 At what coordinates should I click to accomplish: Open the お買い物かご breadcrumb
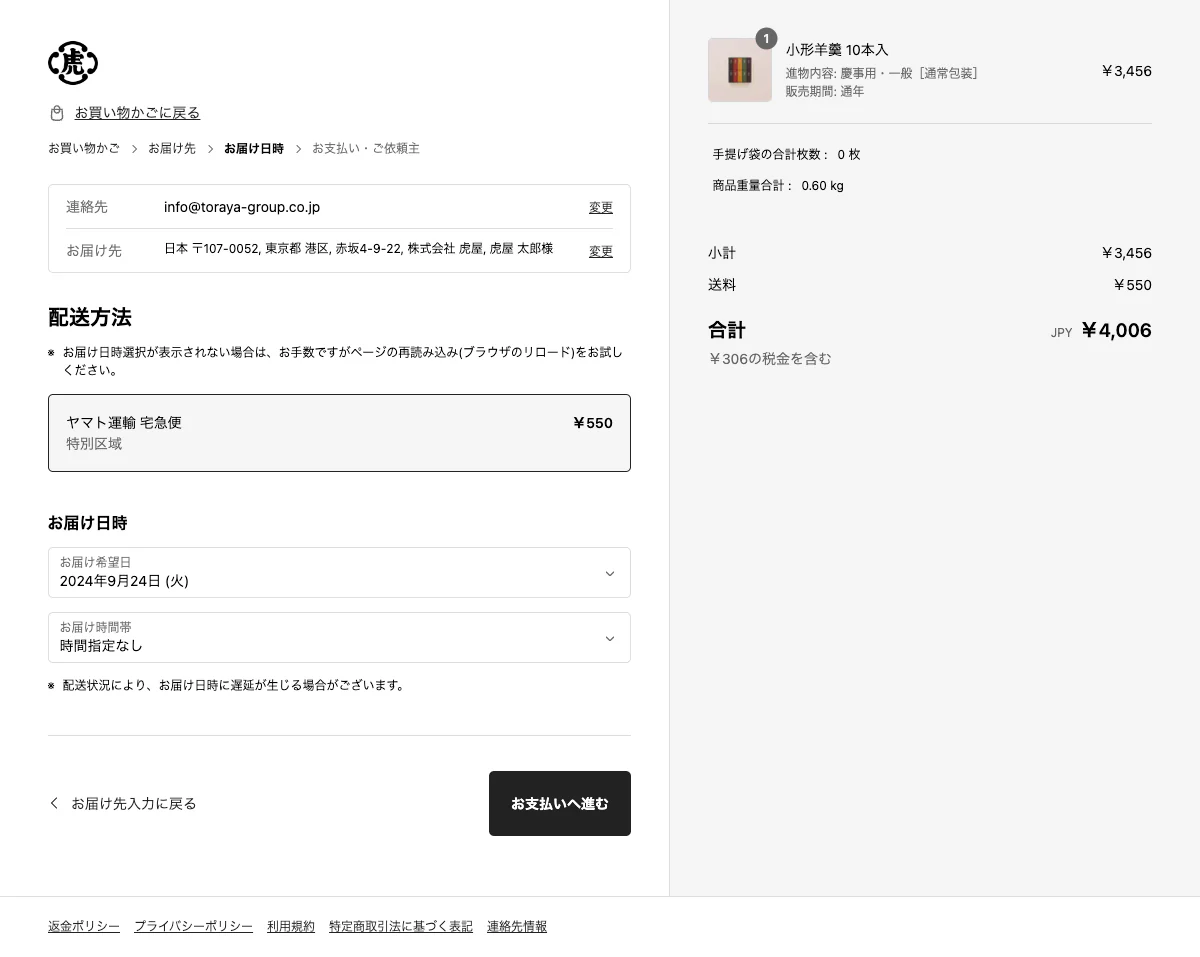coord(83,147)
